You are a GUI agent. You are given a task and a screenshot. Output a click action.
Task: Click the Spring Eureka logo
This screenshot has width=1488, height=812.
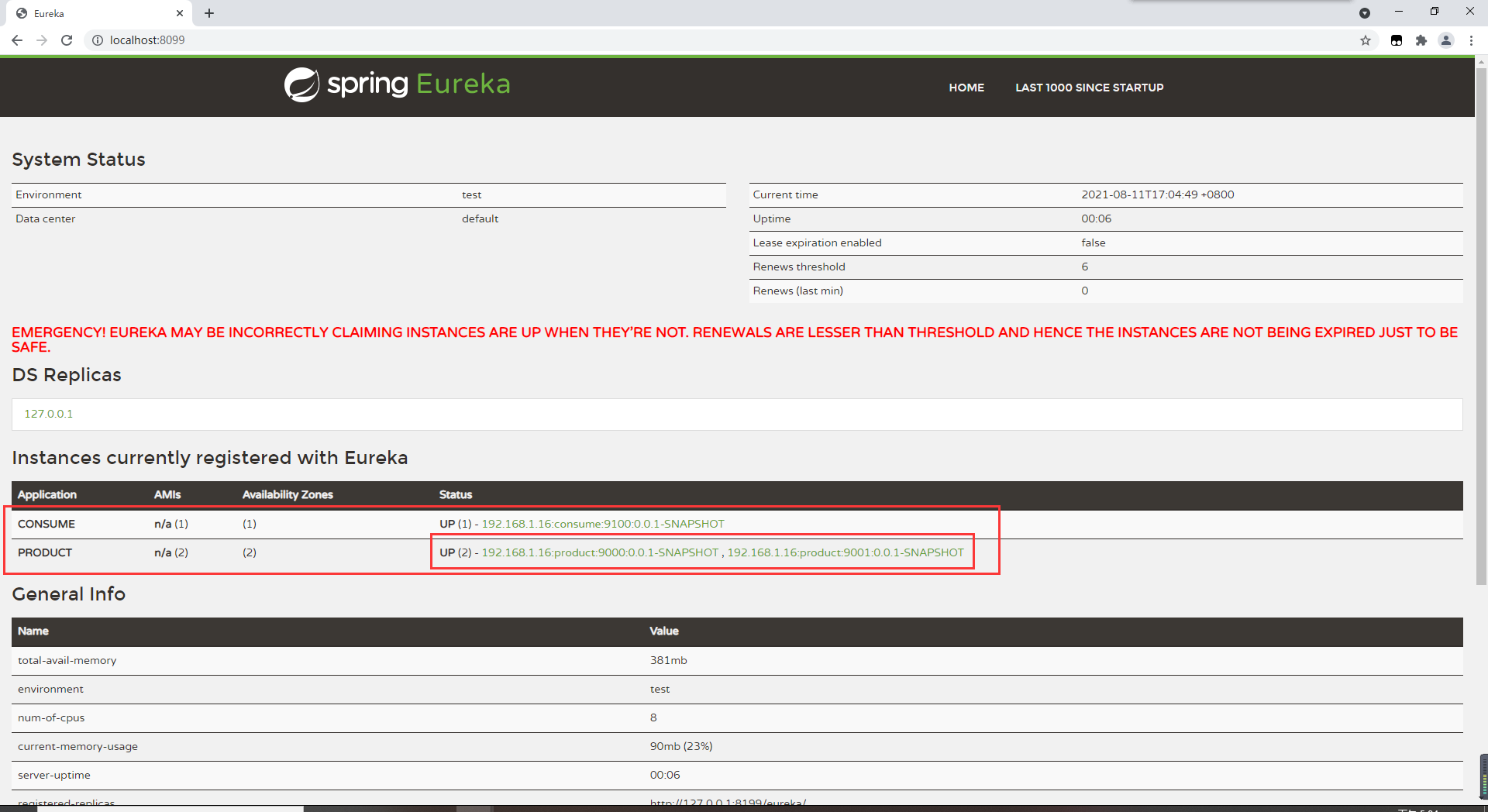(398, 84)
